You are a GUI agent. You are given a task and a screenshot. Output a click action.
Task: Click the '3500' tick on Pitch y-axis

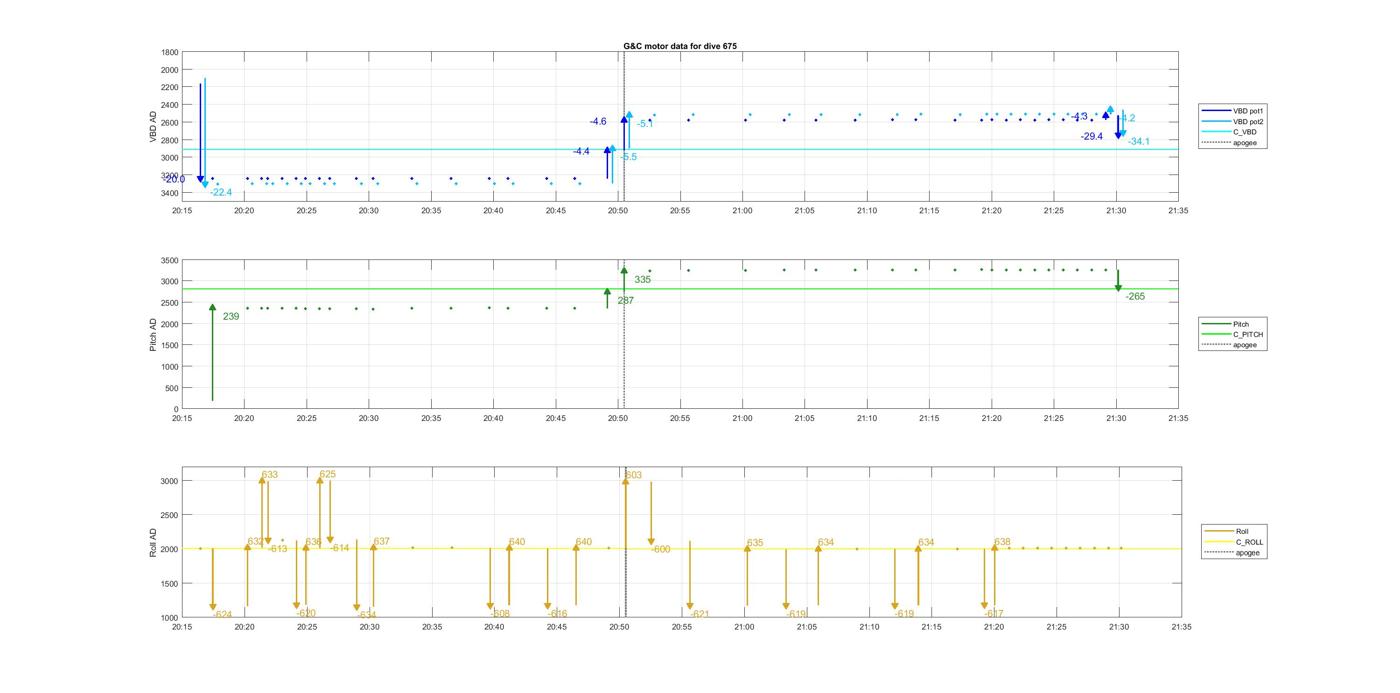click(x=169, y=260)
